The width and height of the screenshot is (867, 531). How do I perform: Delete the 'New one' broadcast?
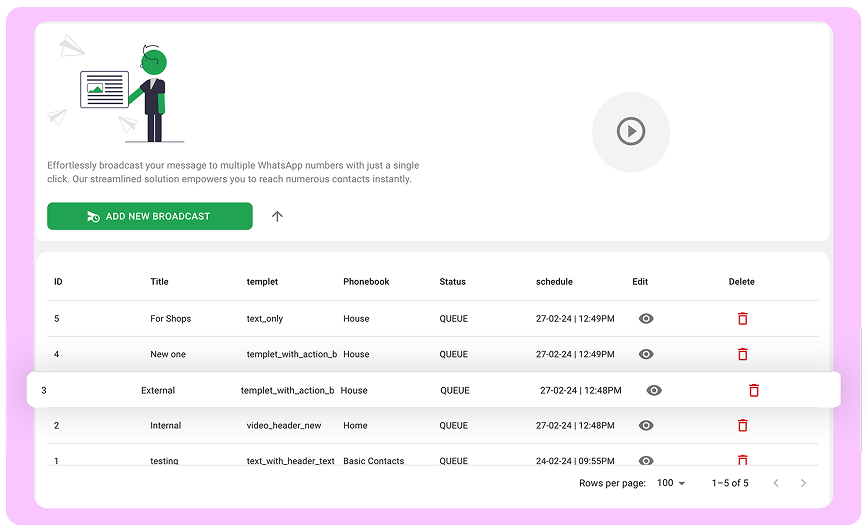(x=742, y=354)
